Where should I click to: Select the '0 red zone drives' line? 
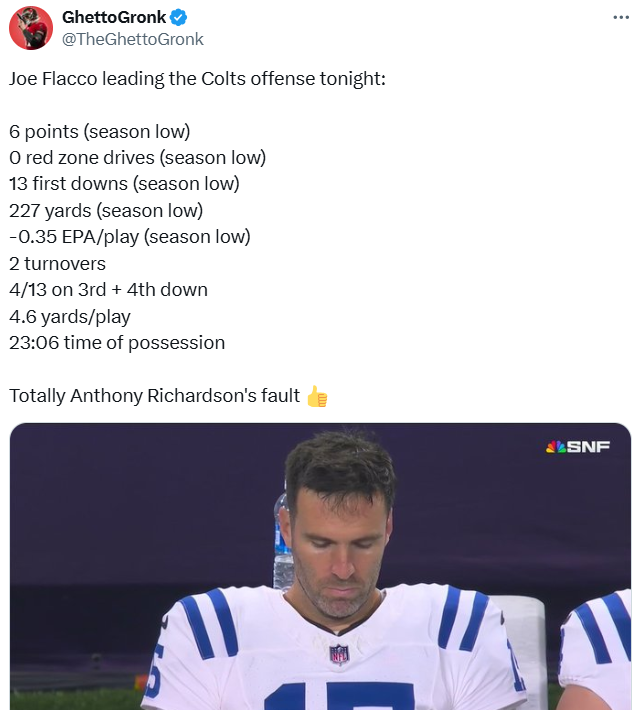click(138, 158)
